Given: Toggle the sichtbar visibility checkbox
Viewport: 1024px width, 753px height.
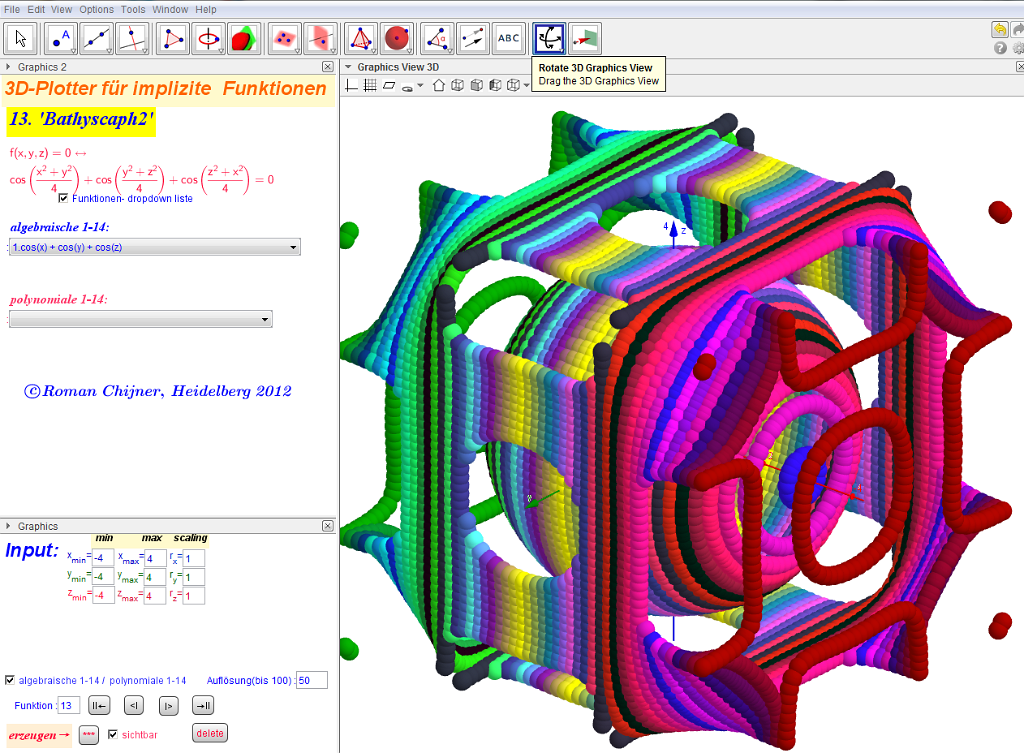Looking at the screenshot, I should (113, 734).
